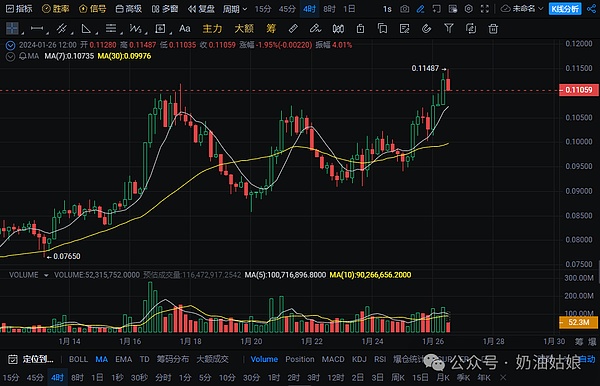
Task: Click the Aa text annotation tool
Action: pos(185,28)
